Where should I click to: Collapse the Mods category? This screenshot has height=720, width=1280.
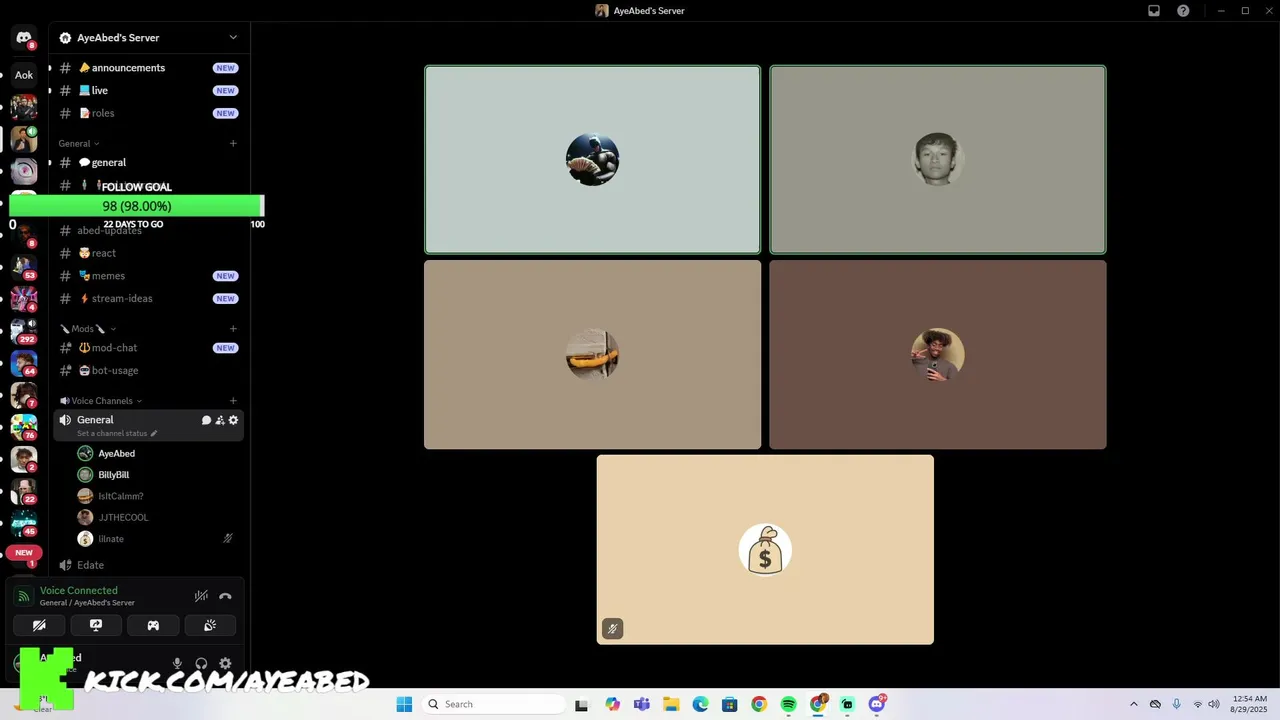88,329
